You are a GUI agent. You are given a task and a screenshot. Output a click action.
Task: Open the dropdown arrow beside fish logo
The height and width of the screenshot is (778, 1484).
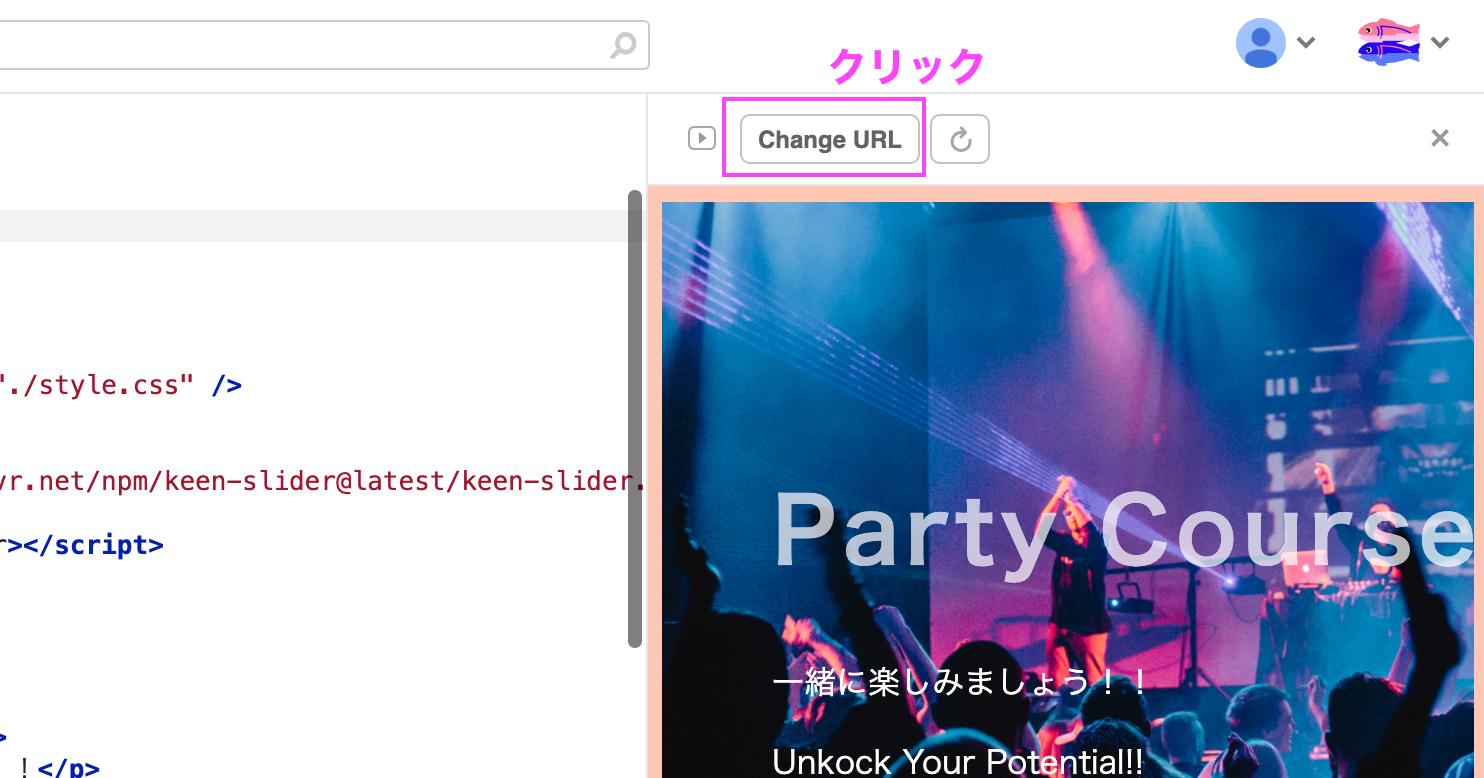1440,43
